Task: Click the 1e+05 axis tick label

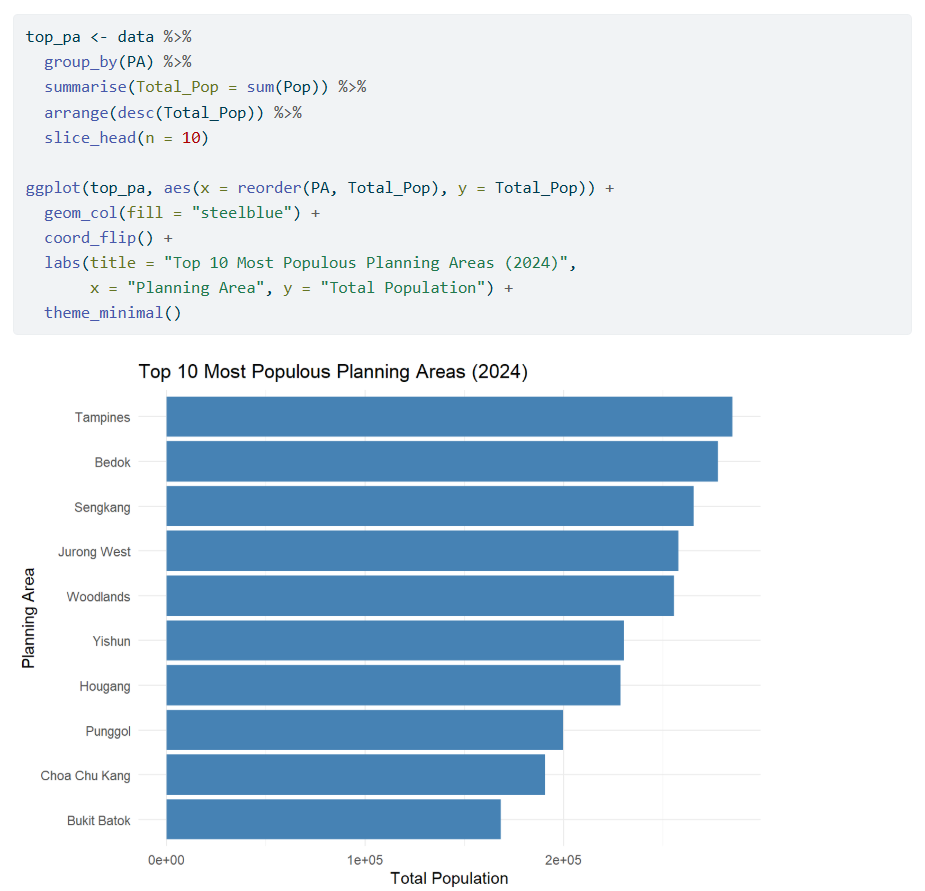Action: pyautogui.click(x=365, y=859)
